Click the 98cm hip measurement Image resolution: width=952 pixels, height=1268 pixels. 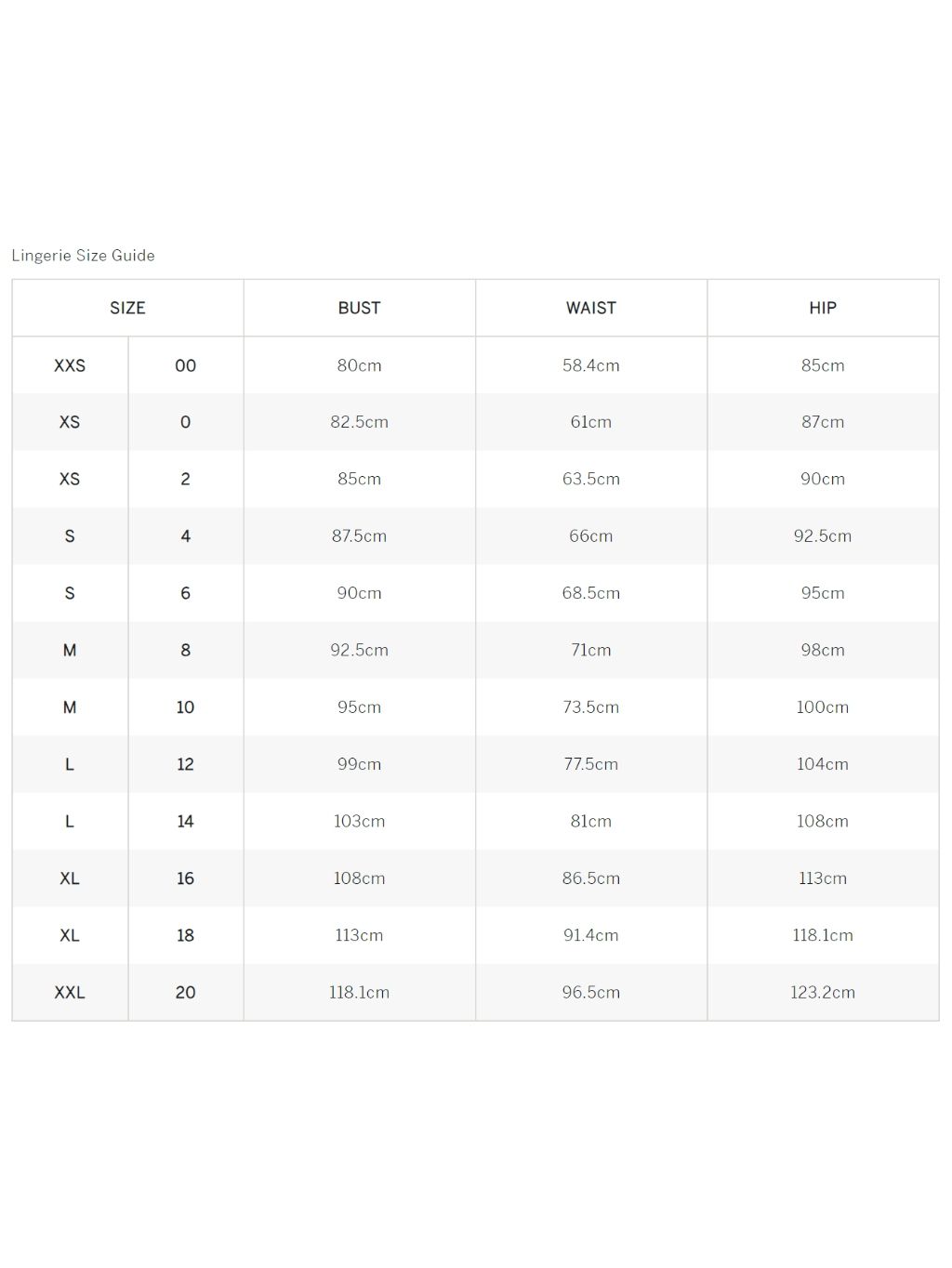823,650
